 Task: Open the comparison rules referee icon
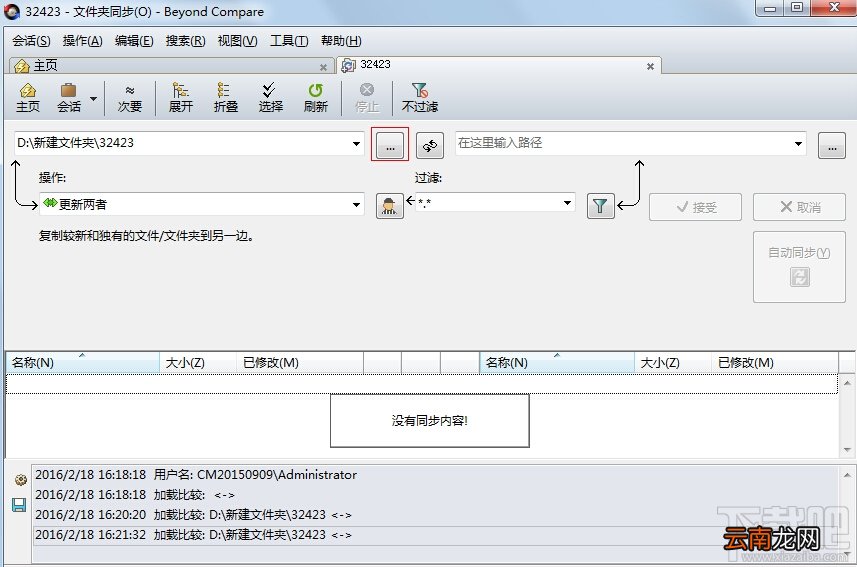click(x=390, y=206)
